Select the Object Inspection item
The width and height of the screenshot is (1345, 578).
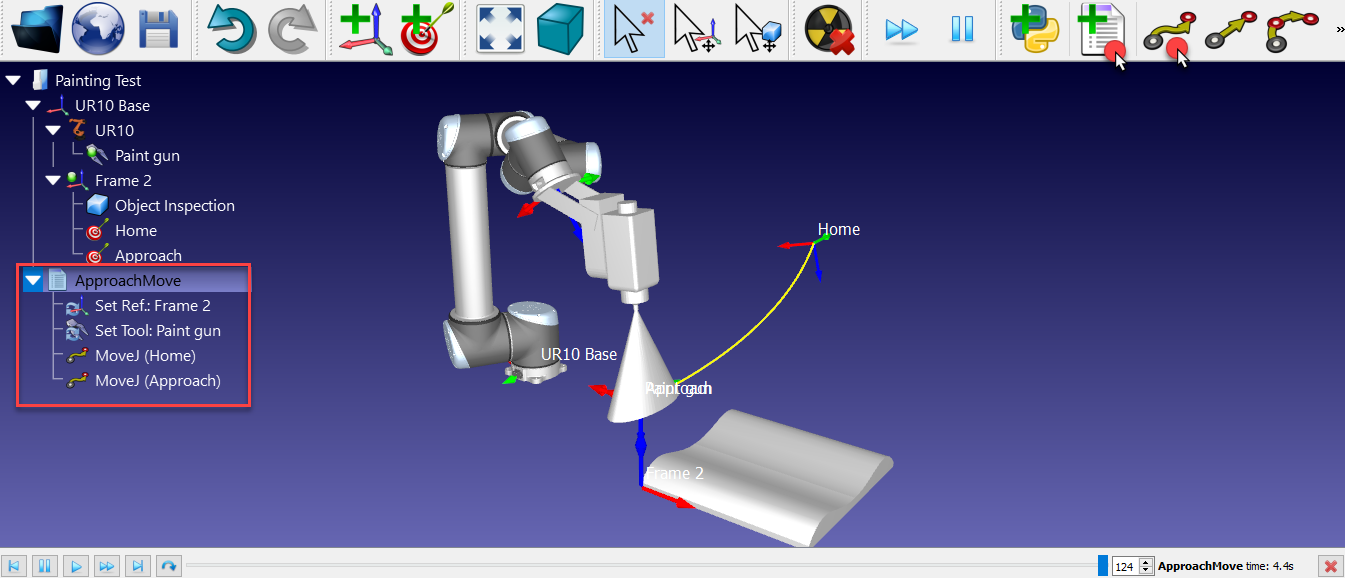[174, 206]
